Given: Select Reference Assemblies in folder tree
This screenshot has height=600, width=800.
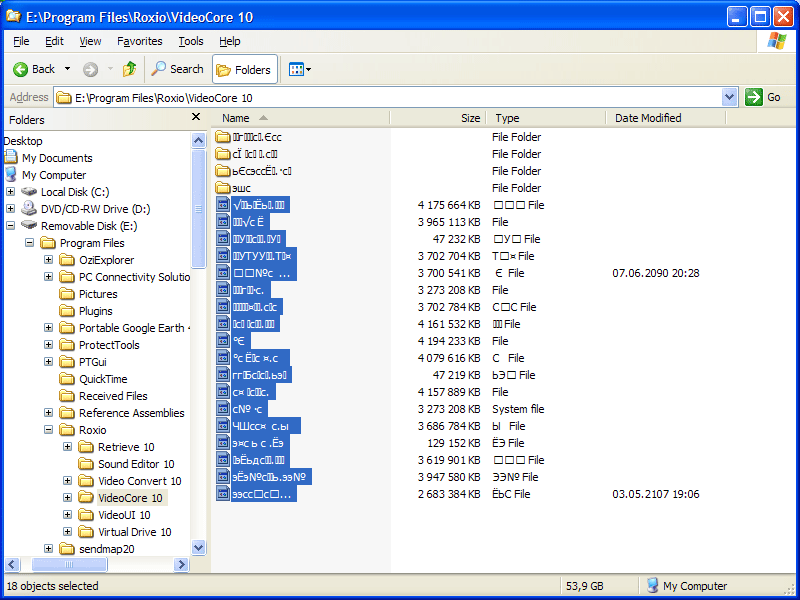Looking at the screenshot, I should point(132,413).
